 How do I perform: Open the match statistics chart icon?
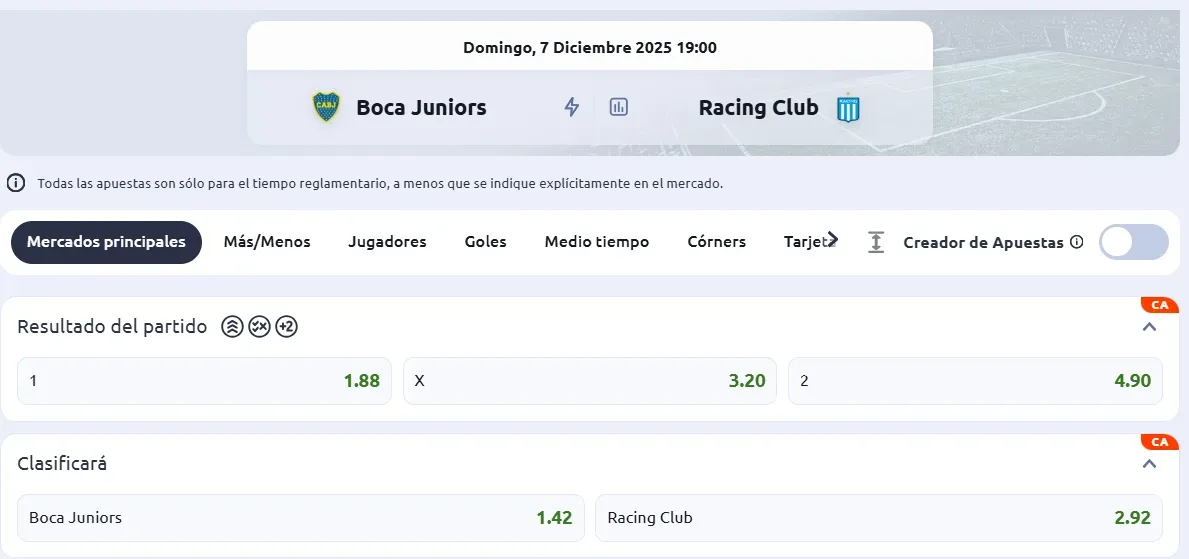click(x=619, y=107)
